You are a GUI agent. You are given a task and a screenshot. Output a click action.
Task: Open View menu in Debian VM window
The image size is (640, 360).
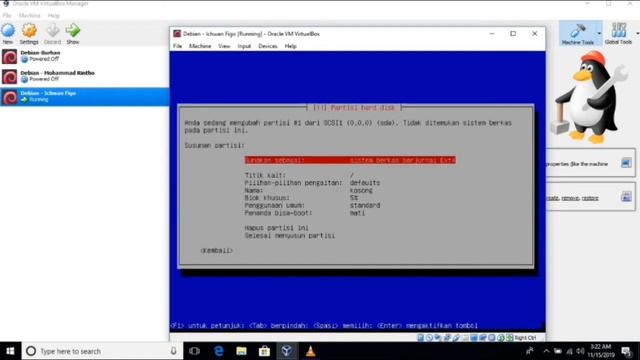tap(224, 46)
